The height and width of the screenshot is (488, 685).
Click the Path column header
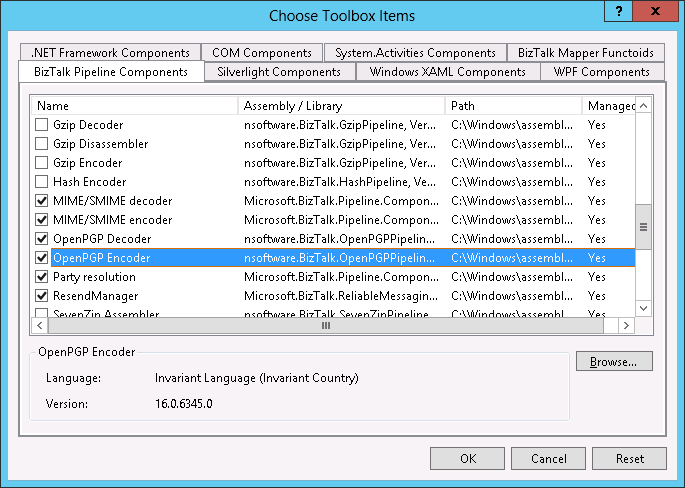(514, 106)
